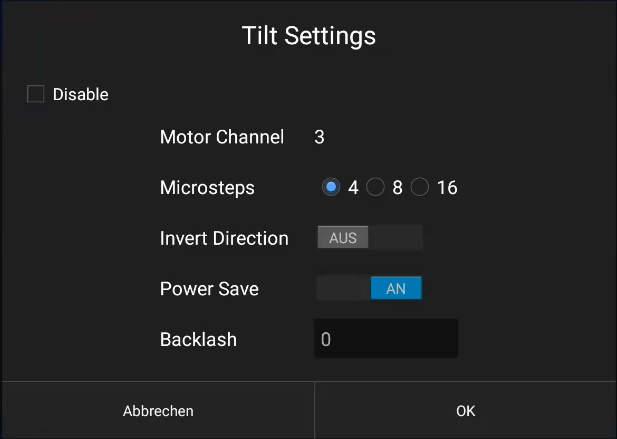
Task: Click into the Backlash input field
Action: click(x=386, y=339)
